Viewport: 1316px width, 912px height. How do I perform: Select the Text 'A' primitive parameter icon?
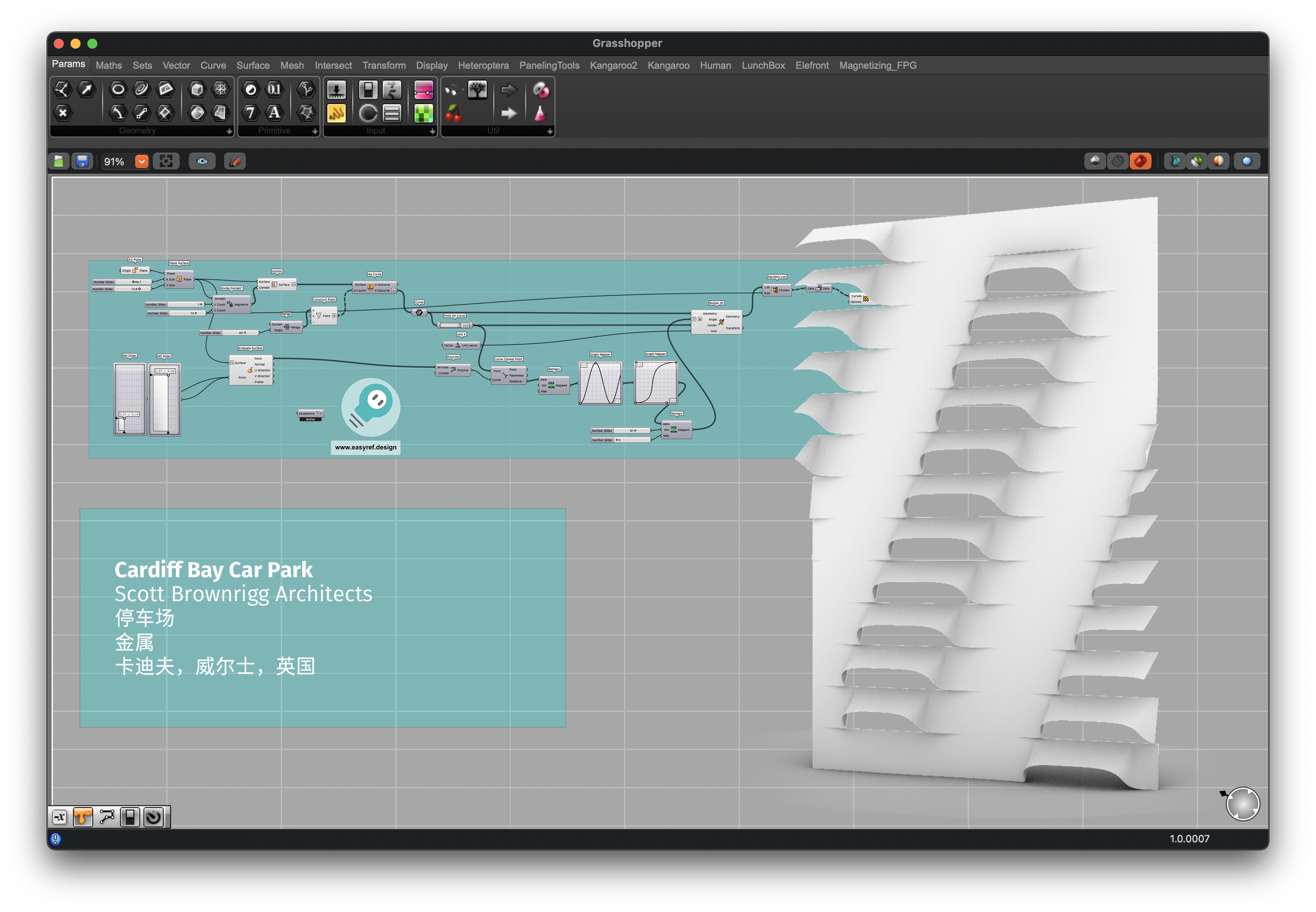(x=274, y=113)
